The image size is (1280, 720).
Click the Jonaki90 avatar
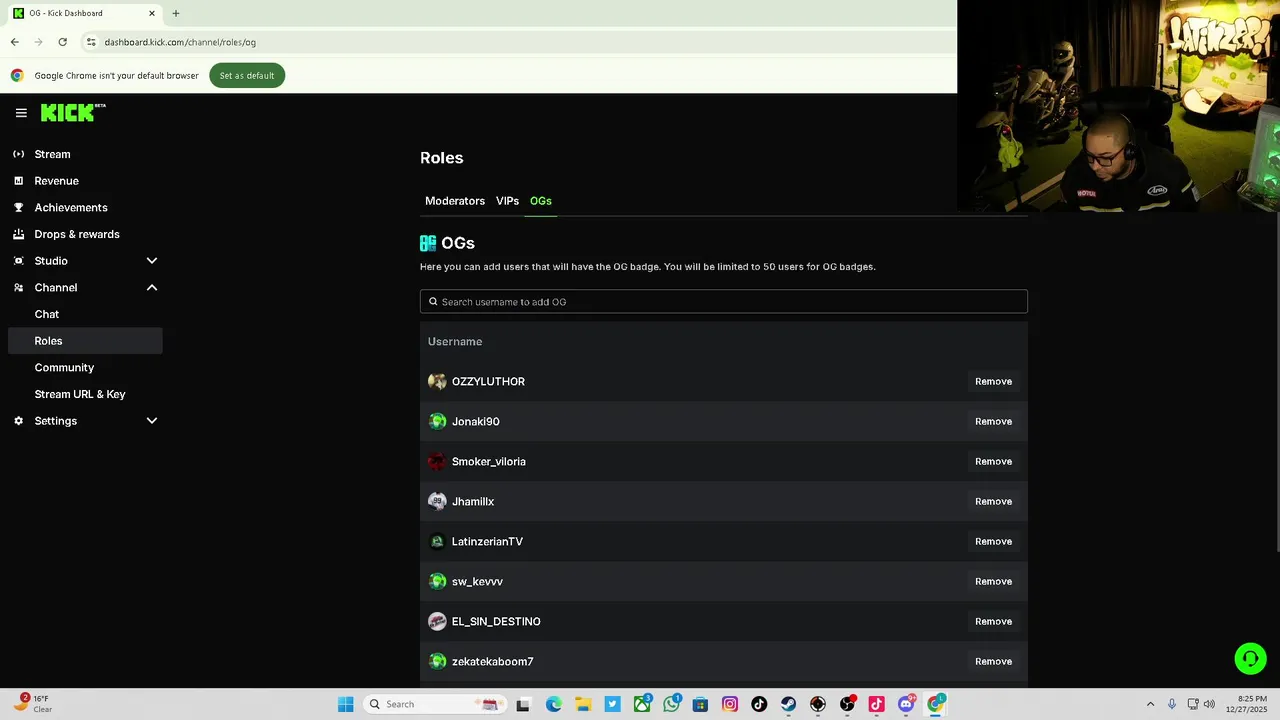[437, 421]
